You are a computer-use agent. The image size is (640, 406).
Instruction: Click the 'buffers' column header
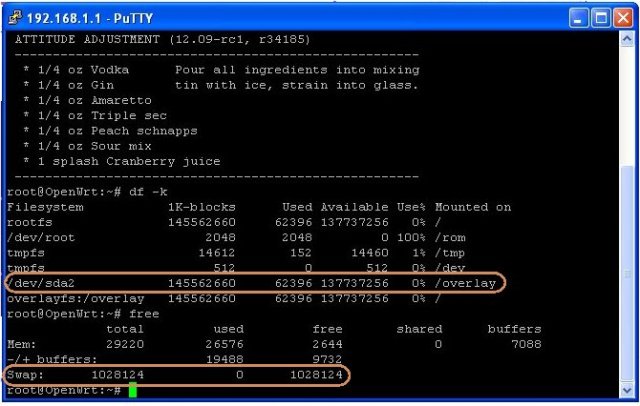click(x=514, y=329)
